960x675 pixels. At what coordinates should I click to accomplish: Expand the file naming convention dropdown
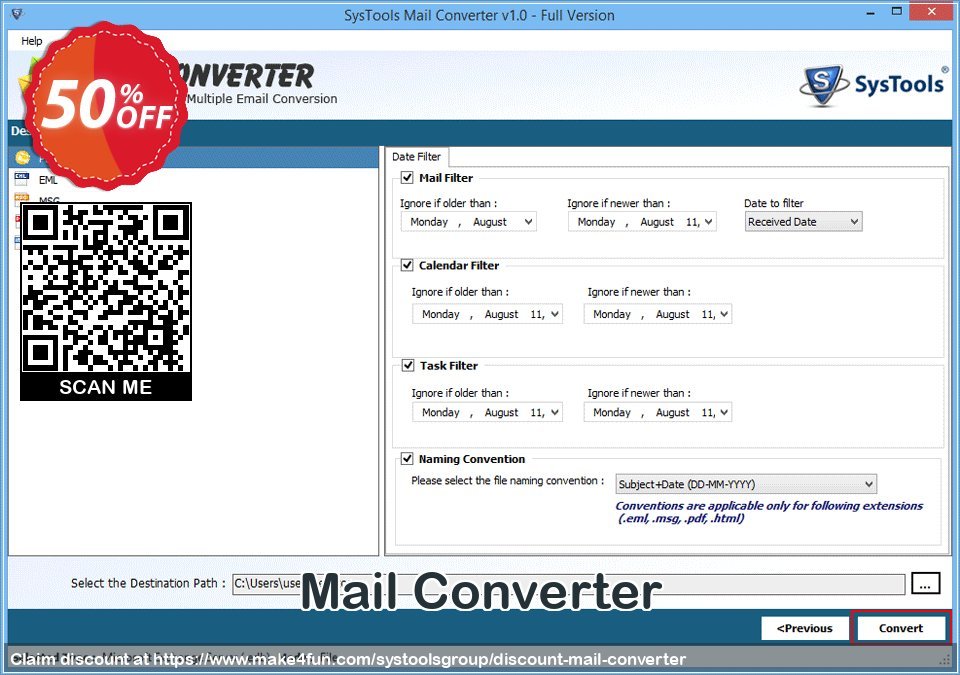(746, 484)
